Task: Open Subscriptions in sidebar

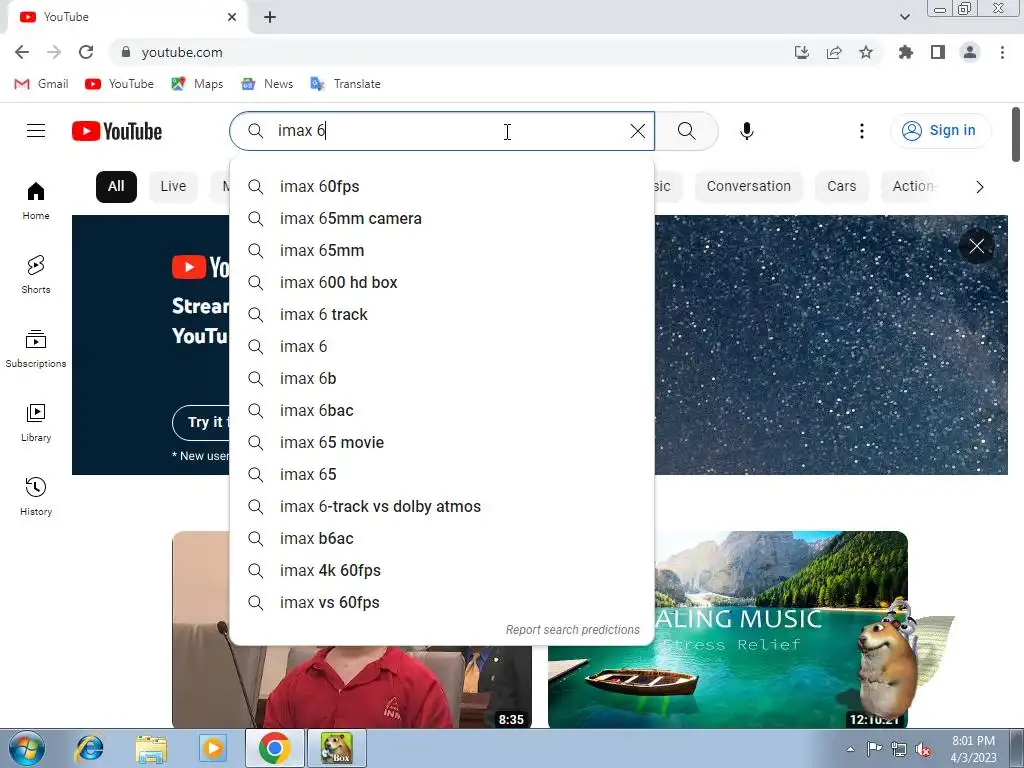Action: 36,349
